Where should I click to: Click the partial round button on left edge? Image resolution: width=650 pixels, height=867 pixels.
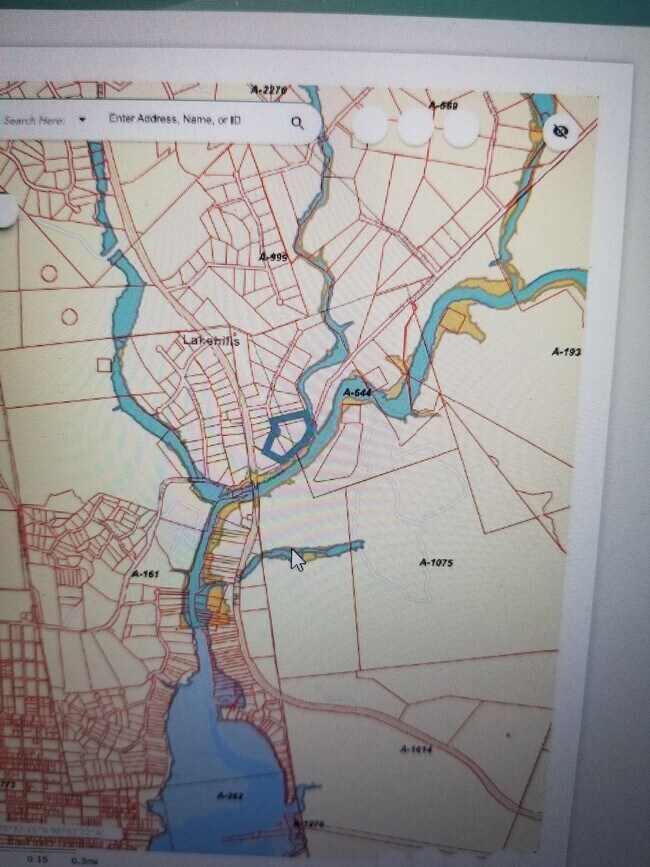pos(6,209)
